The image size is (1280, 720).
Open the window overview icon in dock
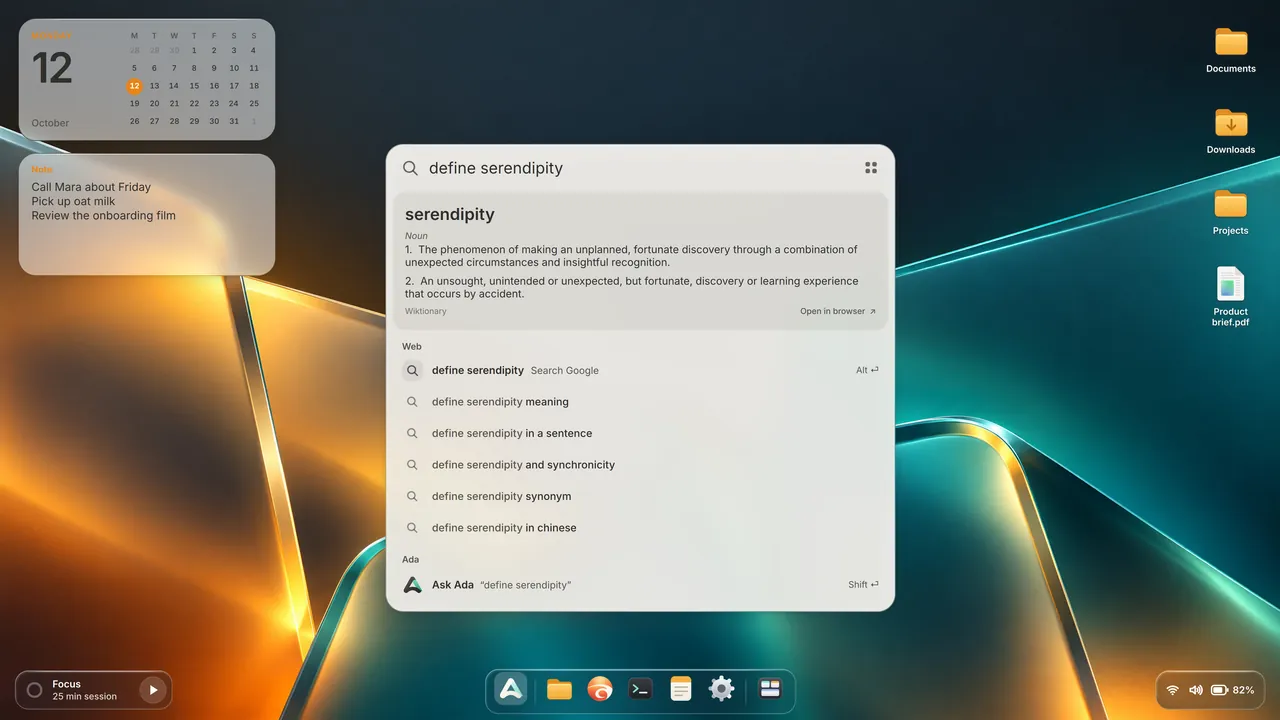pyautogui.click(x=769, y=689)
